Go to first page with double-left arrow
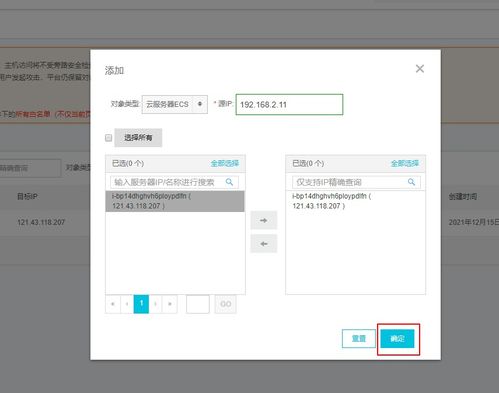499x393 pixels. pyautogui.click(x=113, y=304)
